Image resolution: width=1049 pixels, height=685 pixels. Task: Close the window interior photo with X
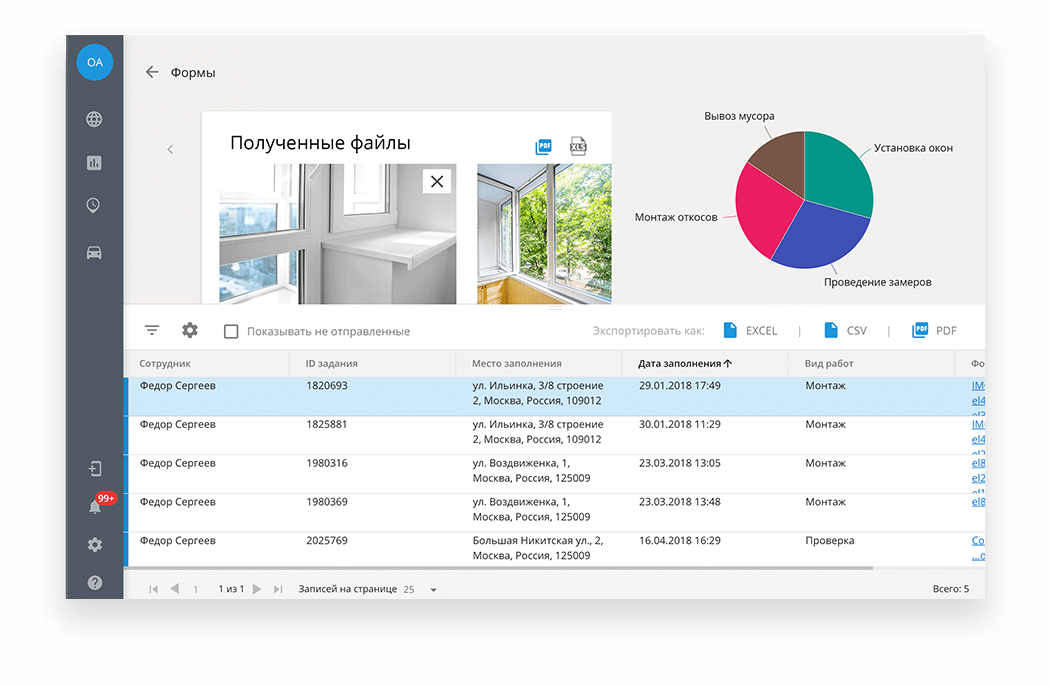(437, 181)
